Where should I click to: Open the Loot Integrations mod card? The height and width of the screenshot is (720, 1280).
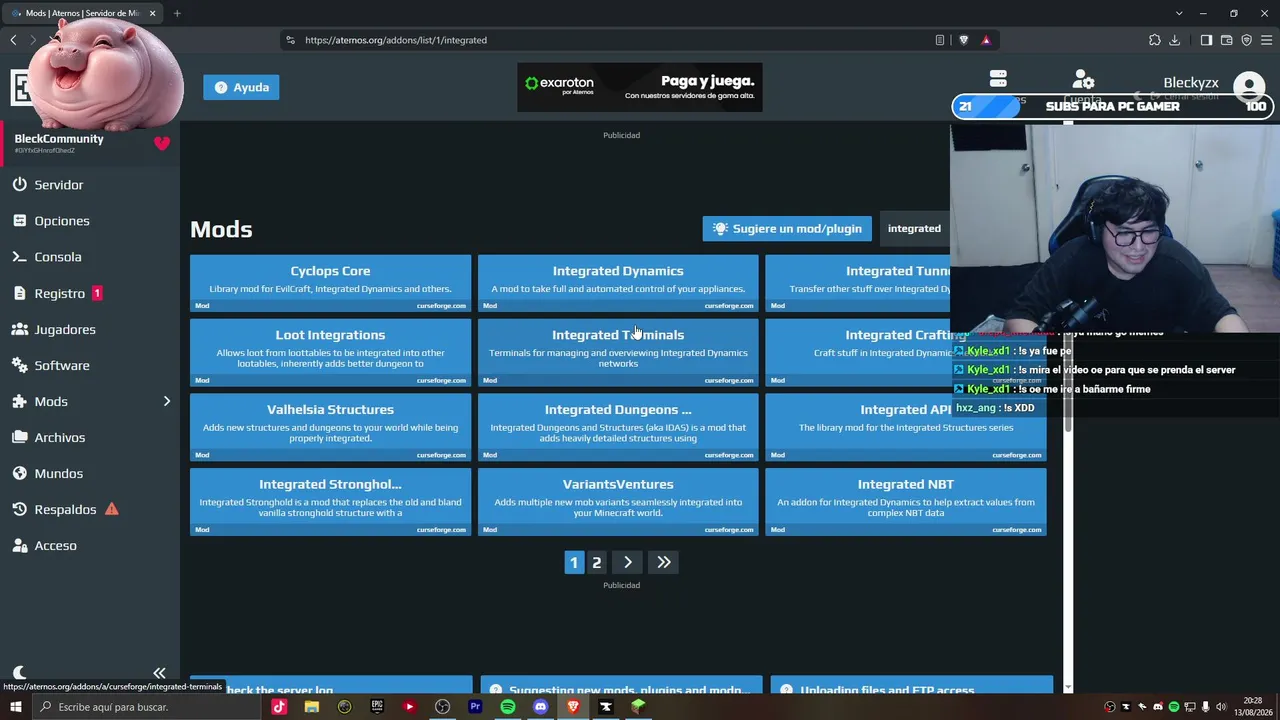[x=330, y=352]
